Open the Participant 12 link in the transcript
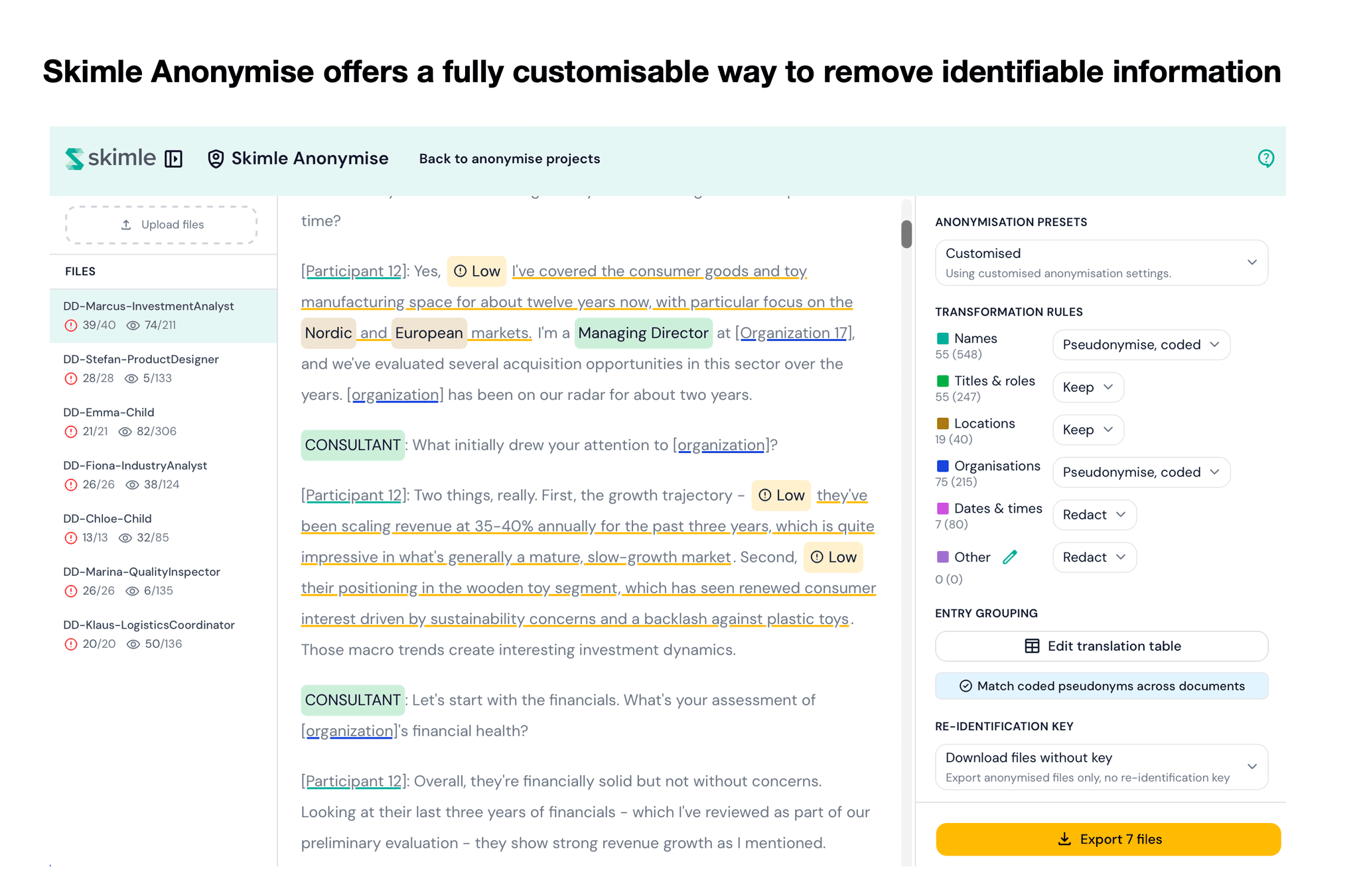 tap(353, 271)
